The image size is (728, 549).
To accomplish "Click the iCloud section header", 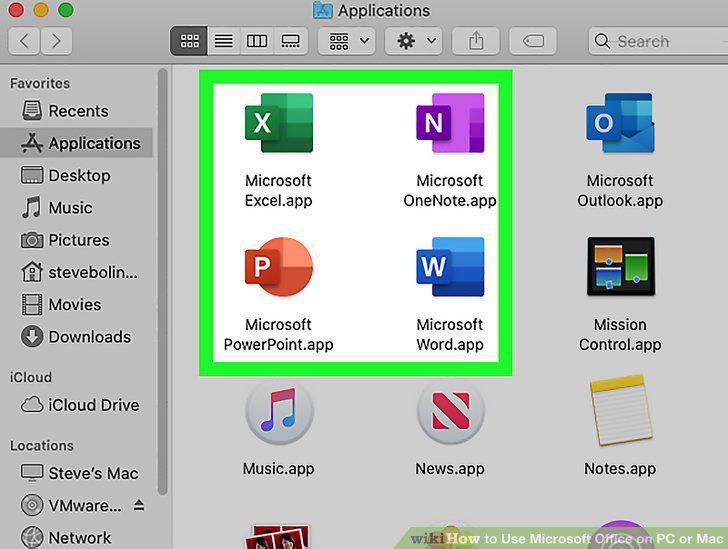I will click(x=31, y=377).
